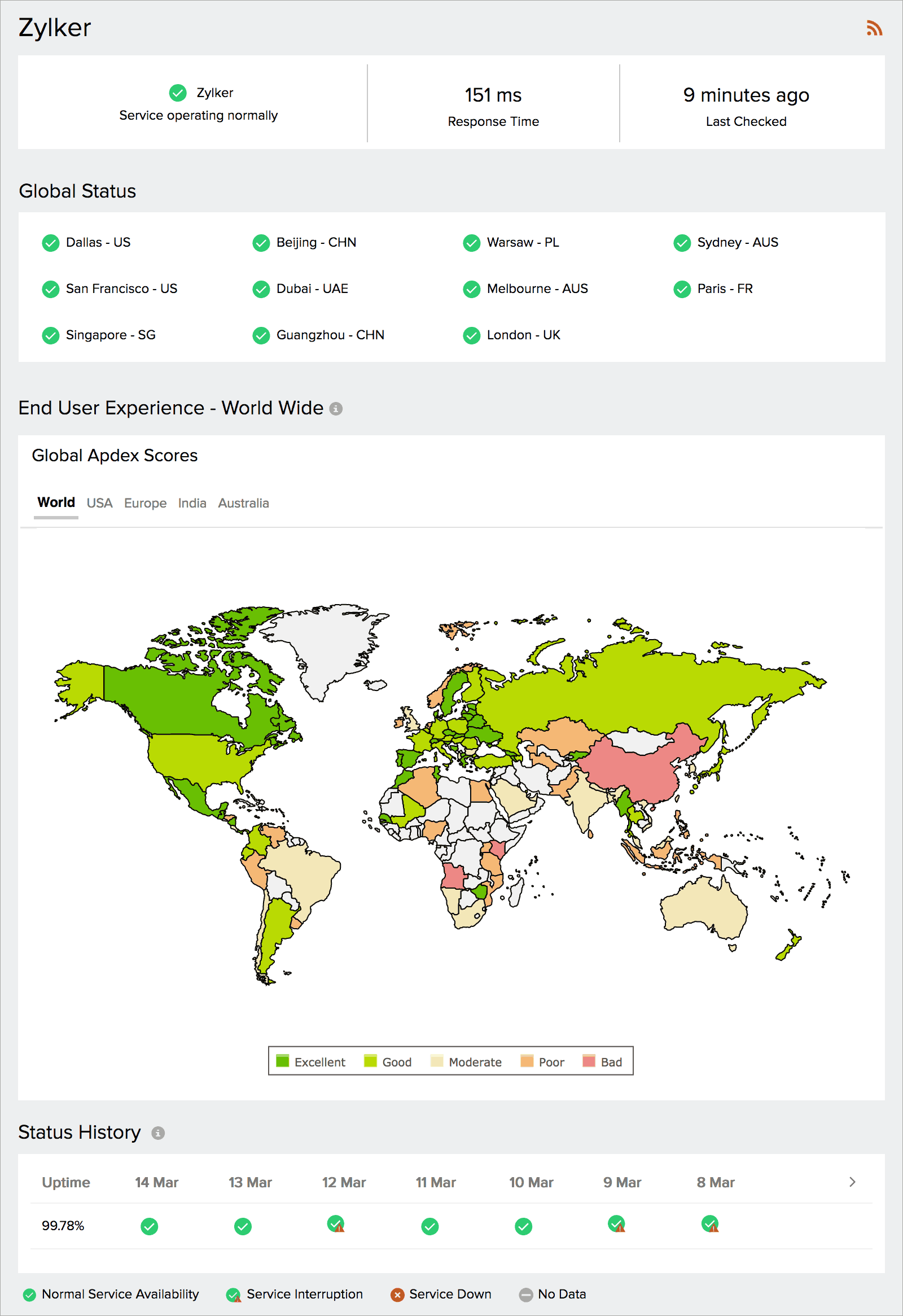Click the Sydney - AUS status icon

tap(682, 243)
